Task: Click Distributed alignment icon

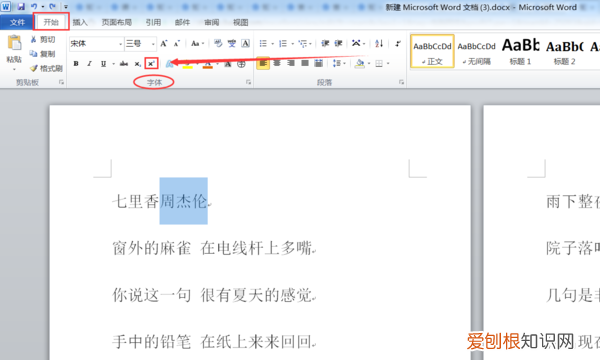Action: tap(318, 63)
